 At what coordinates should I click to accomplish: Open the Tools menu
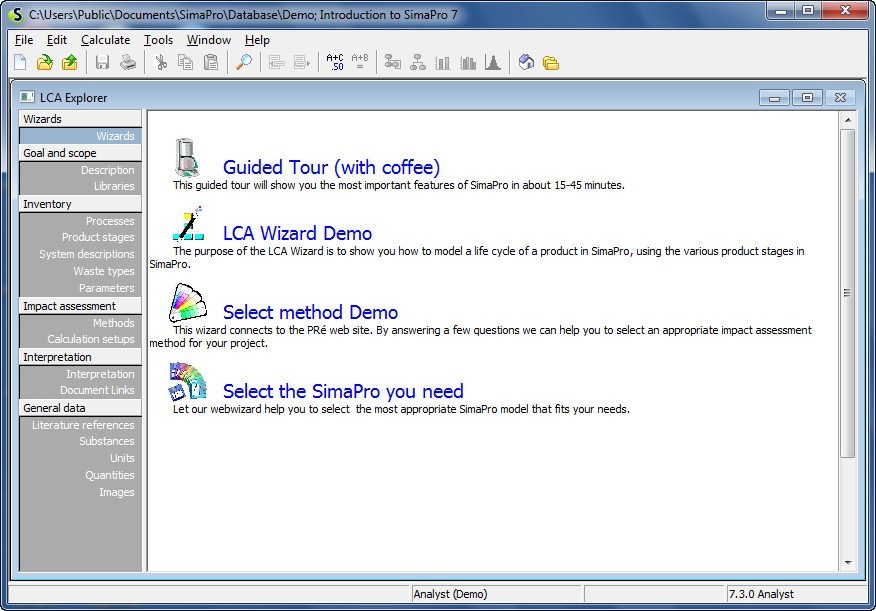point(158,39)
